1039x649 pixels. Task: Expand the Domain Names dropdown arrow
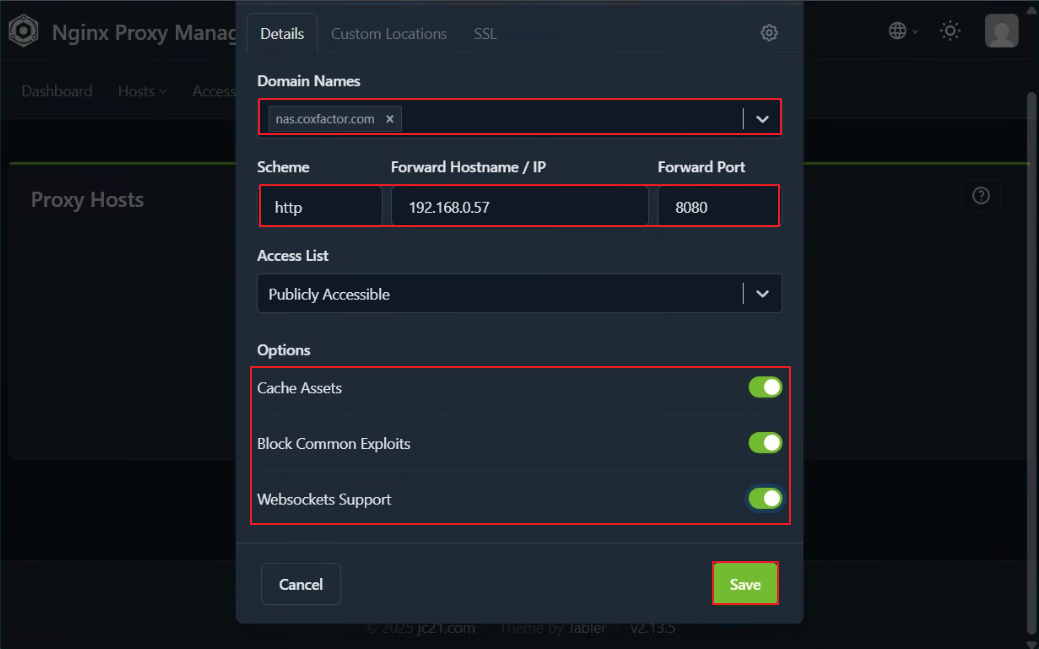pos(762,119)
